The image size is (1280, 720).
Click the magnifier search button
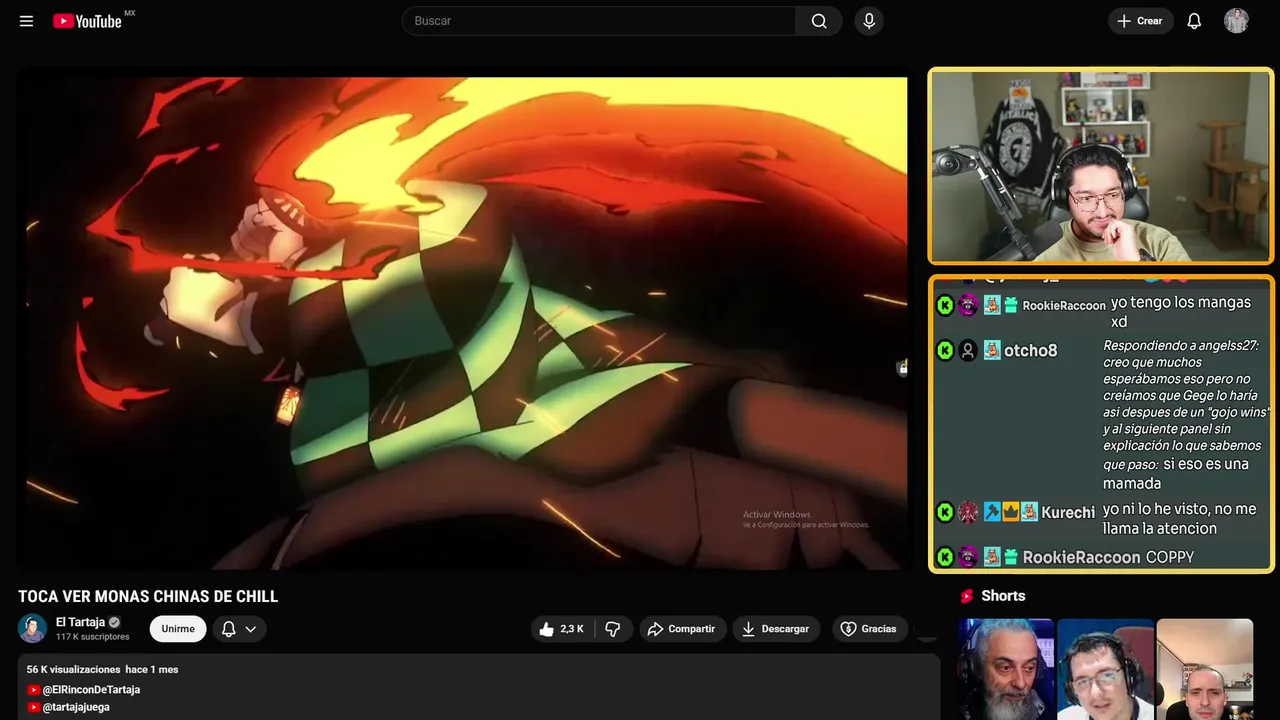pyautogui.click(x=819, y=21)
